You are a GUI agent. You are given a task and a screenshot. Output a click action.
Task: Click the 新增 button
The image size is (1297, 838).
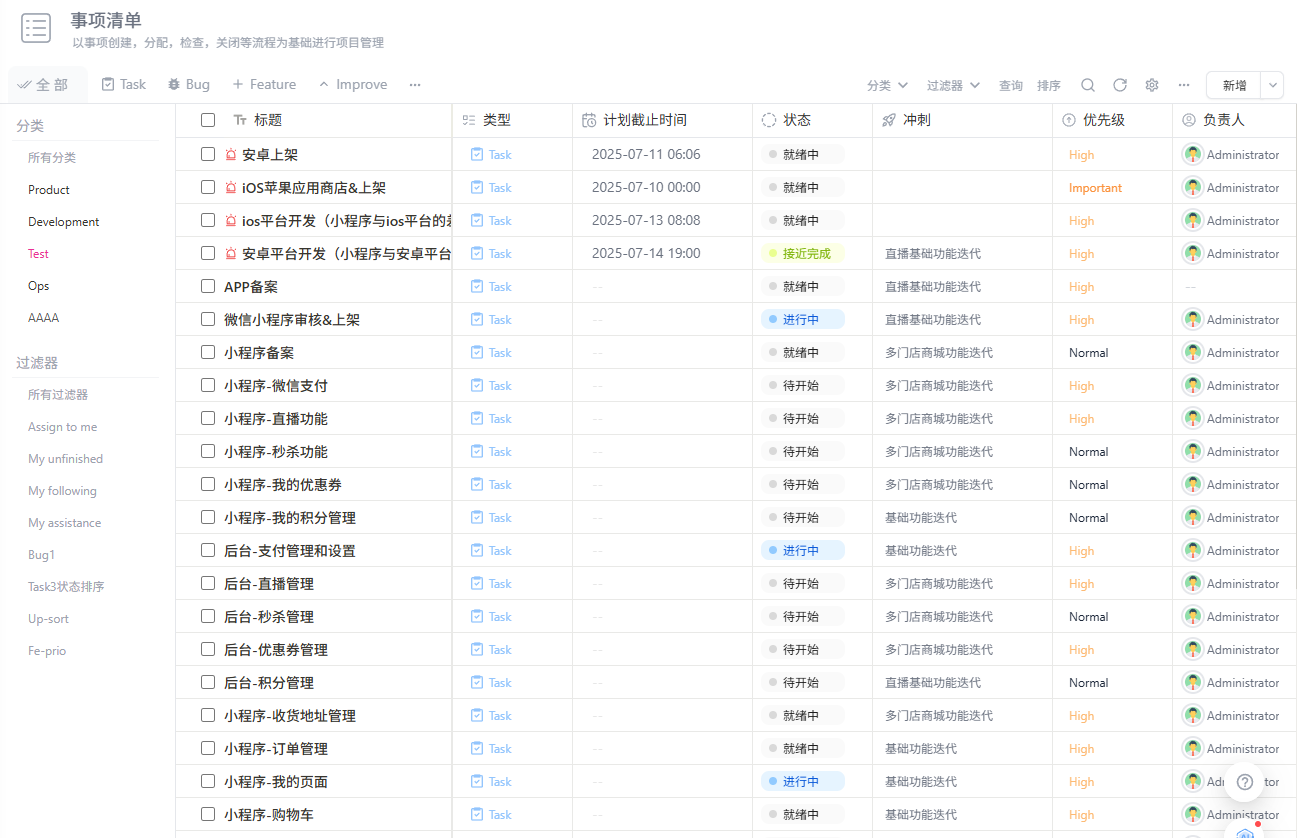tap(1234, 86)
